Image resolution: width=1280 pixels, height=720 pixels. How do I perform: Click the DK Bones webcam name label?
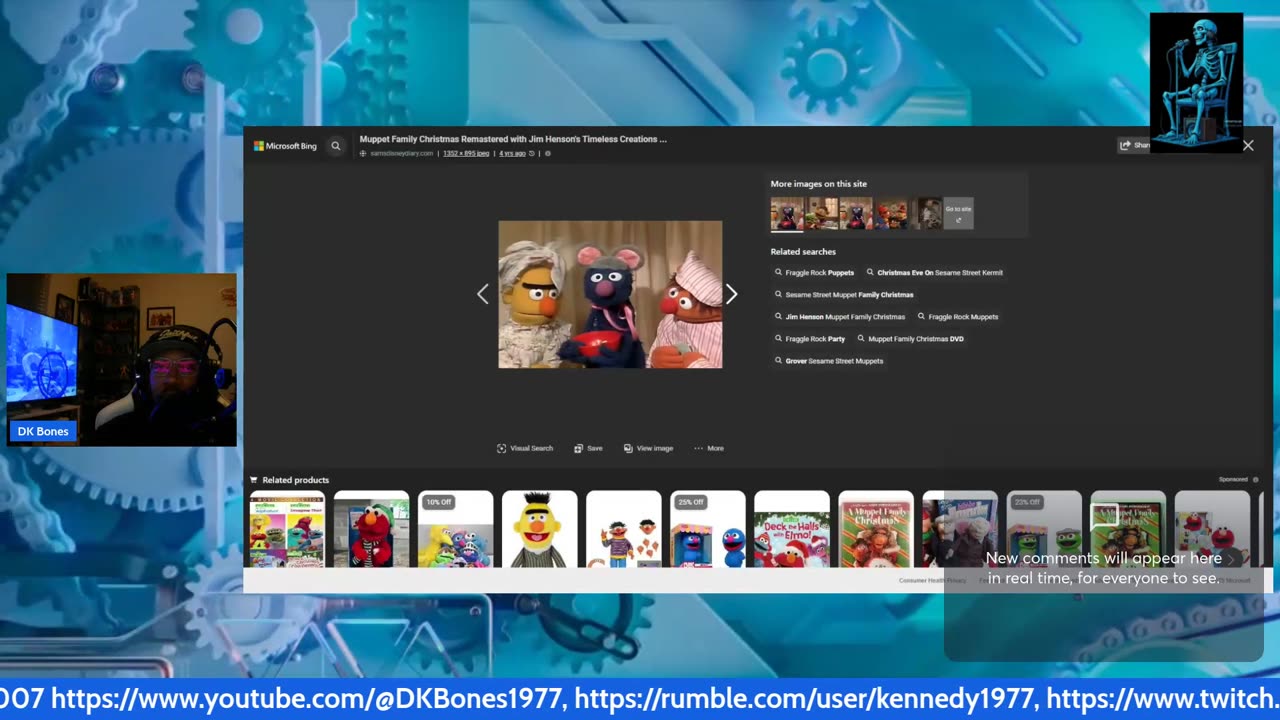point(43,431)
